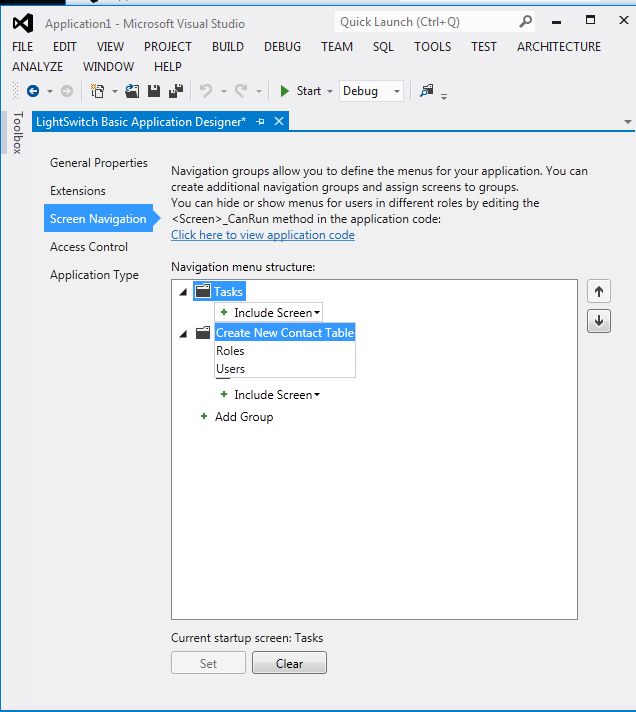Screen dimensions: 636x712
Task: Click the Redo arrow icon
Action: (x=241, y=91)
